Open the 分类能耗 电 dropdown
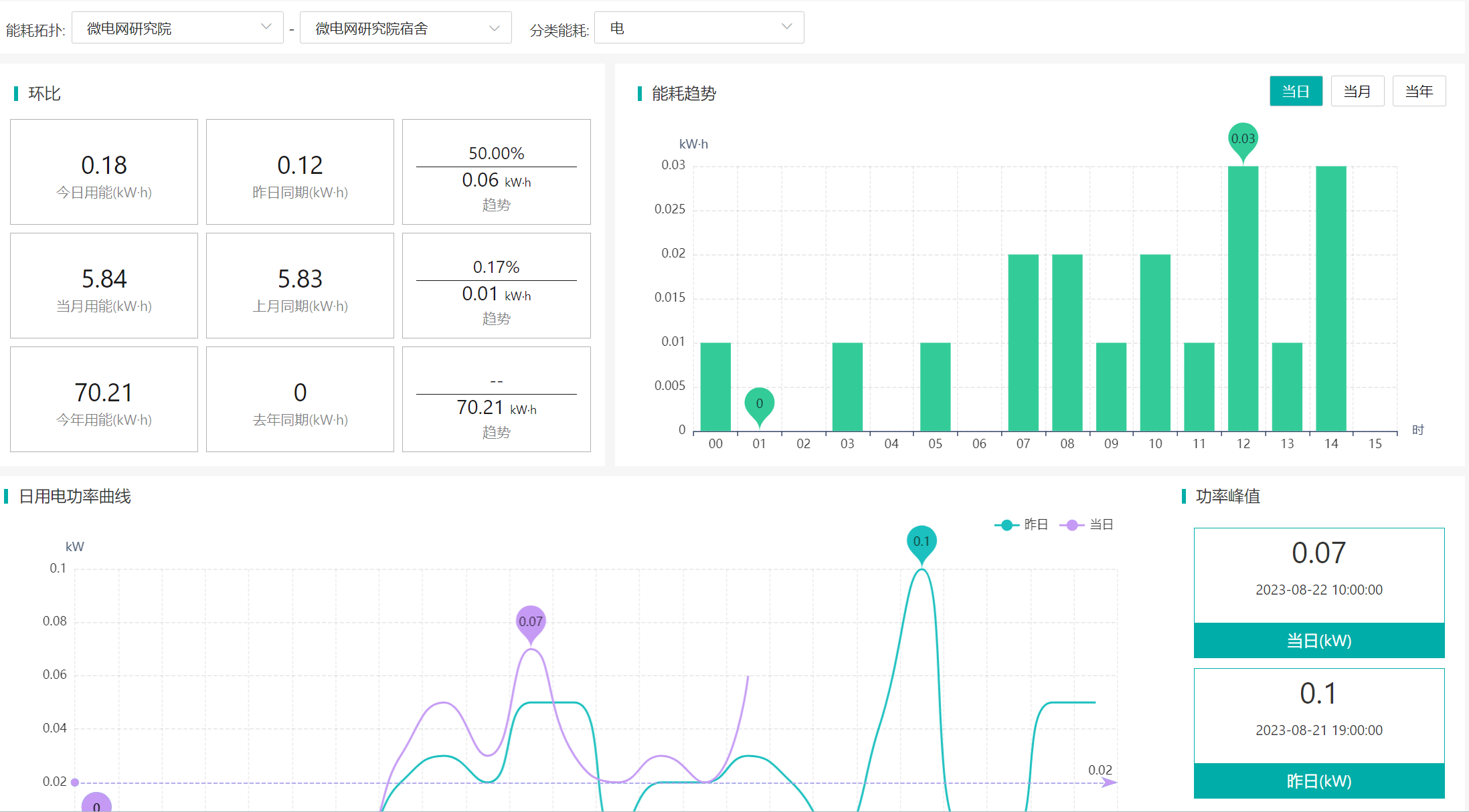The height and width of the screenshot is (812, 1469). point(699,28)
